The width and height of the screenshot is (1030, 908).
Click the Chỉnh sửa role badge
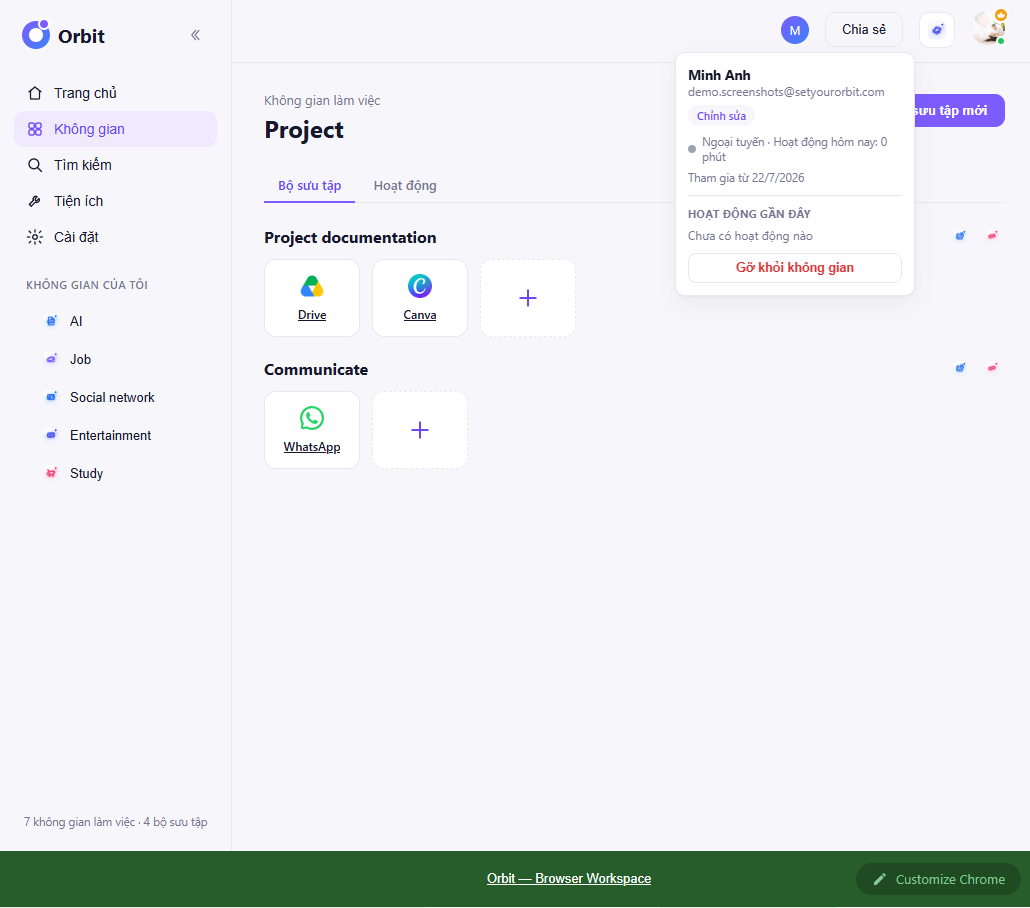721,116
